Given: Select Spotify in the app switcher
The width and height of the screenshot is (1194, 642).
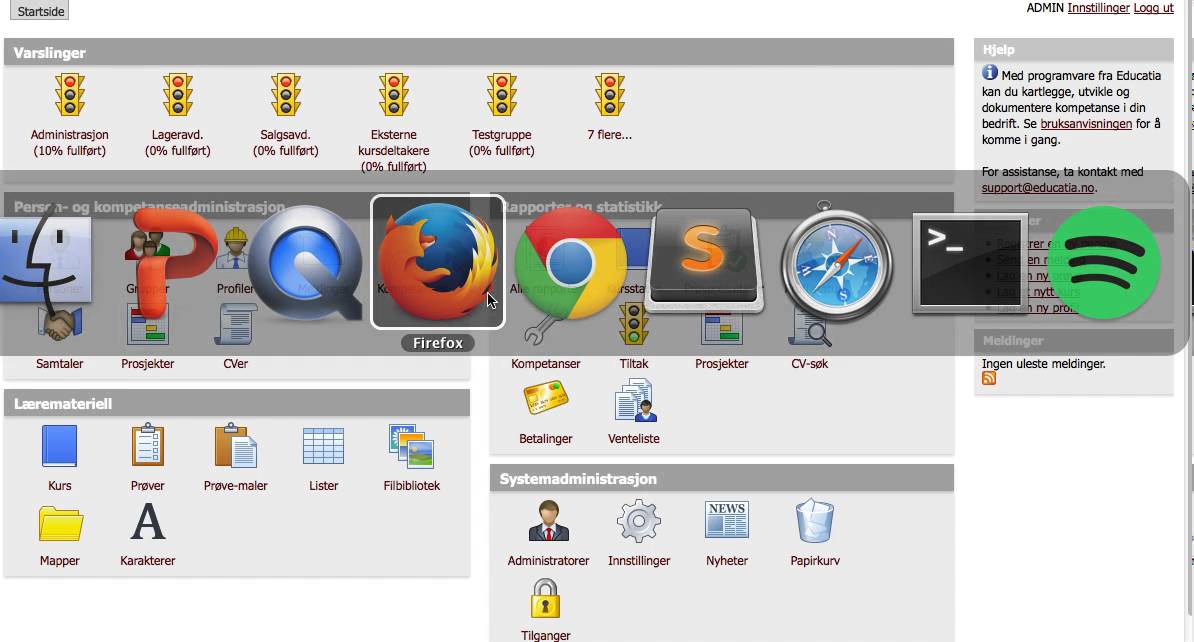Looking at the screenshot, I should (1104, 263).
